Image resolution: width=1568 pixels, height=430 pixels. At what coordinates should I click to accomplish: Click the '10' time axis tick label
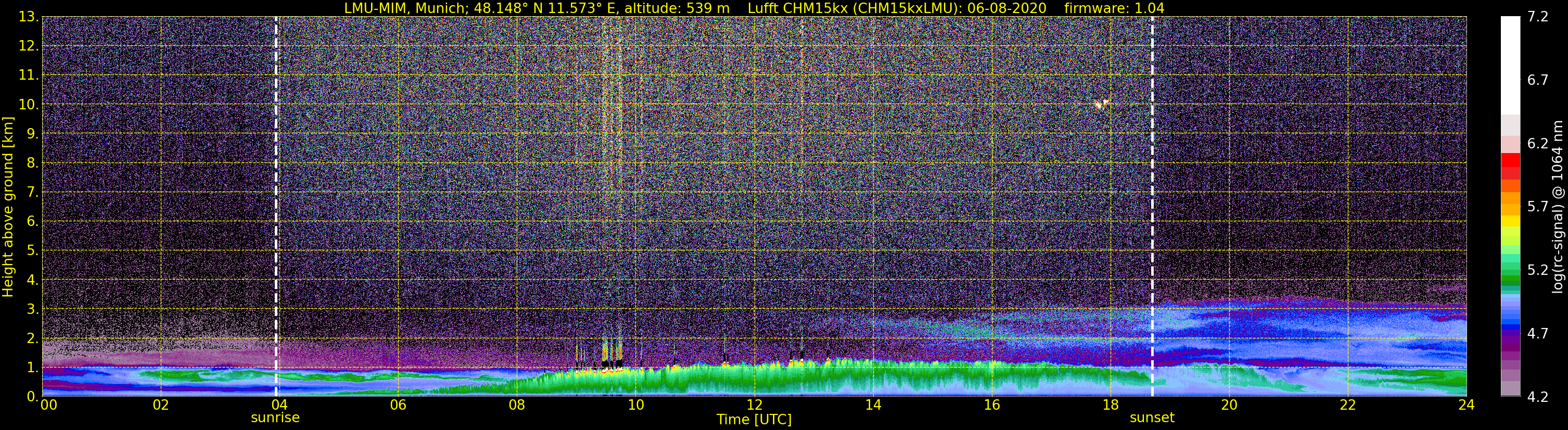[635, 404]
